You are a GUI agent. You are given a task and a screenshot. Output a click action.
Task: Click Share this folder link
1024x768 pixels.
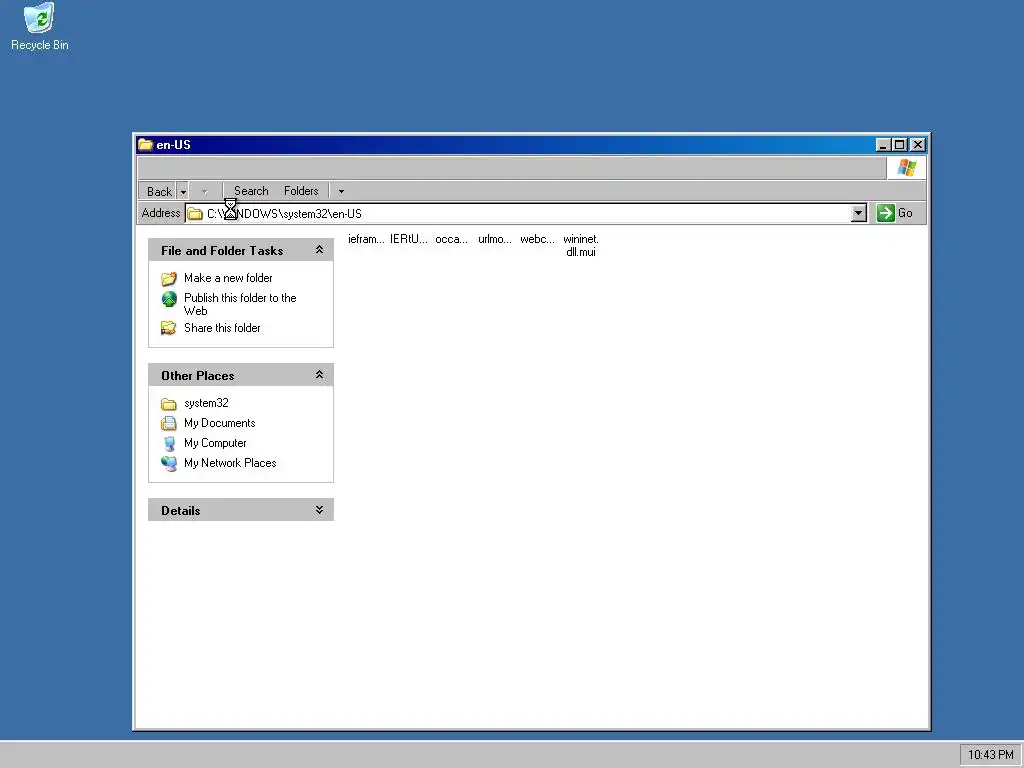pyautogui.click(x=222, y=328)
